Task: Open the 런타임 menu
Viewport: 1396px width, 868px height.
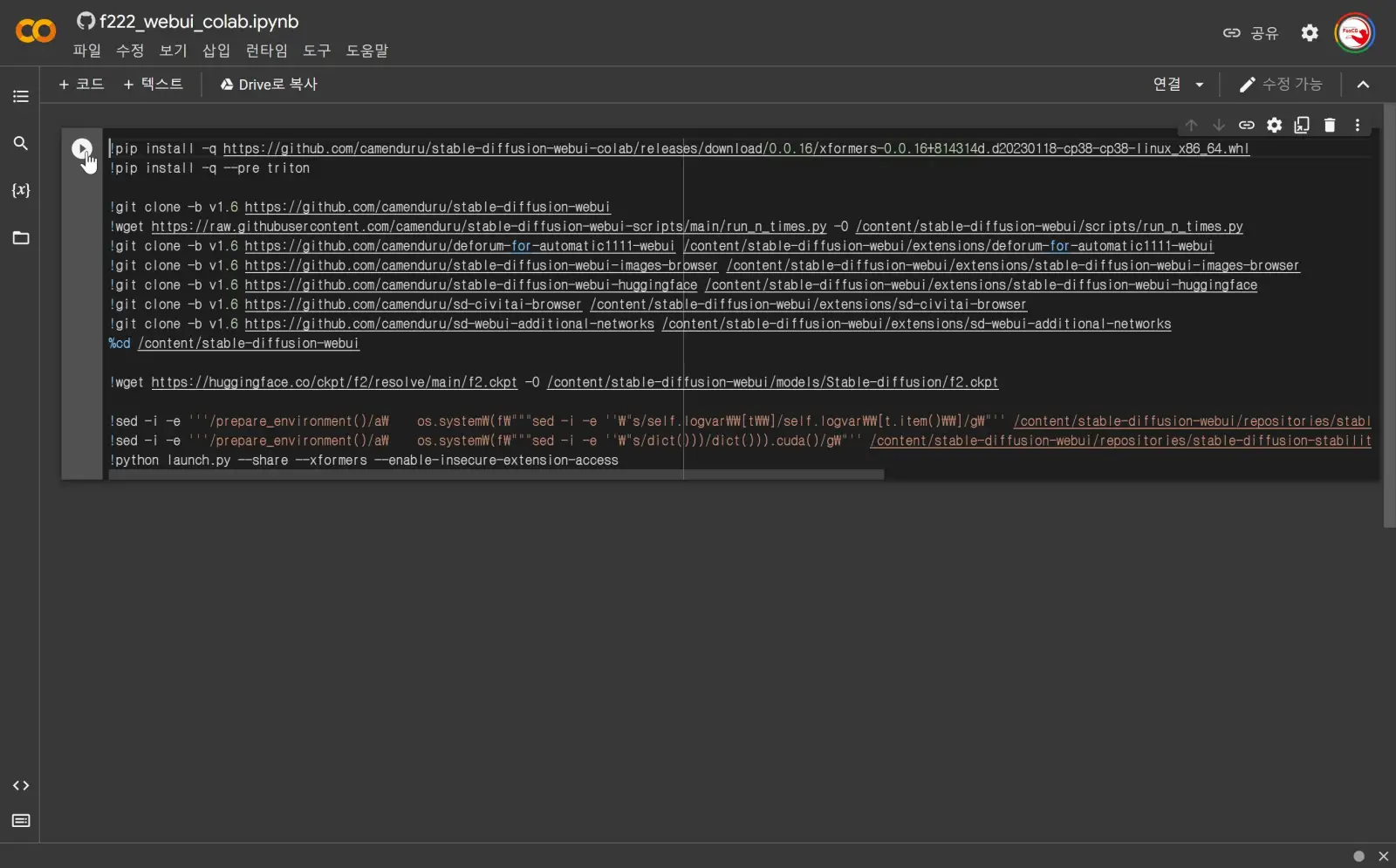Action: [x=266, y=51]
